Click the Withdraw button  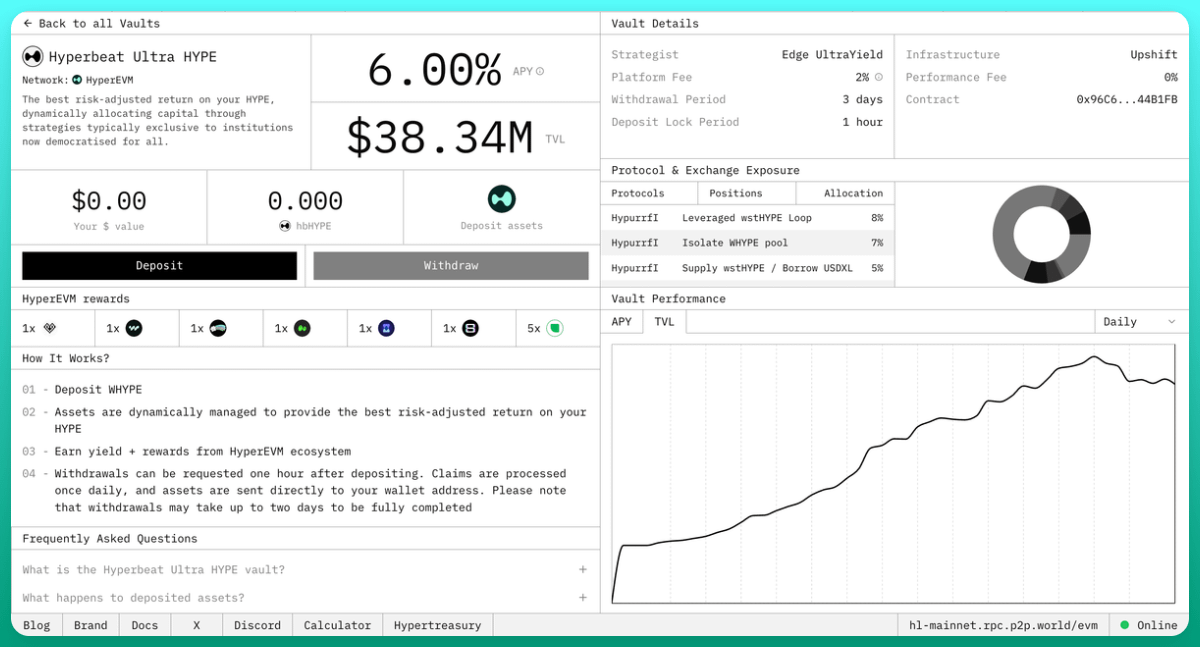click(451, 265)
